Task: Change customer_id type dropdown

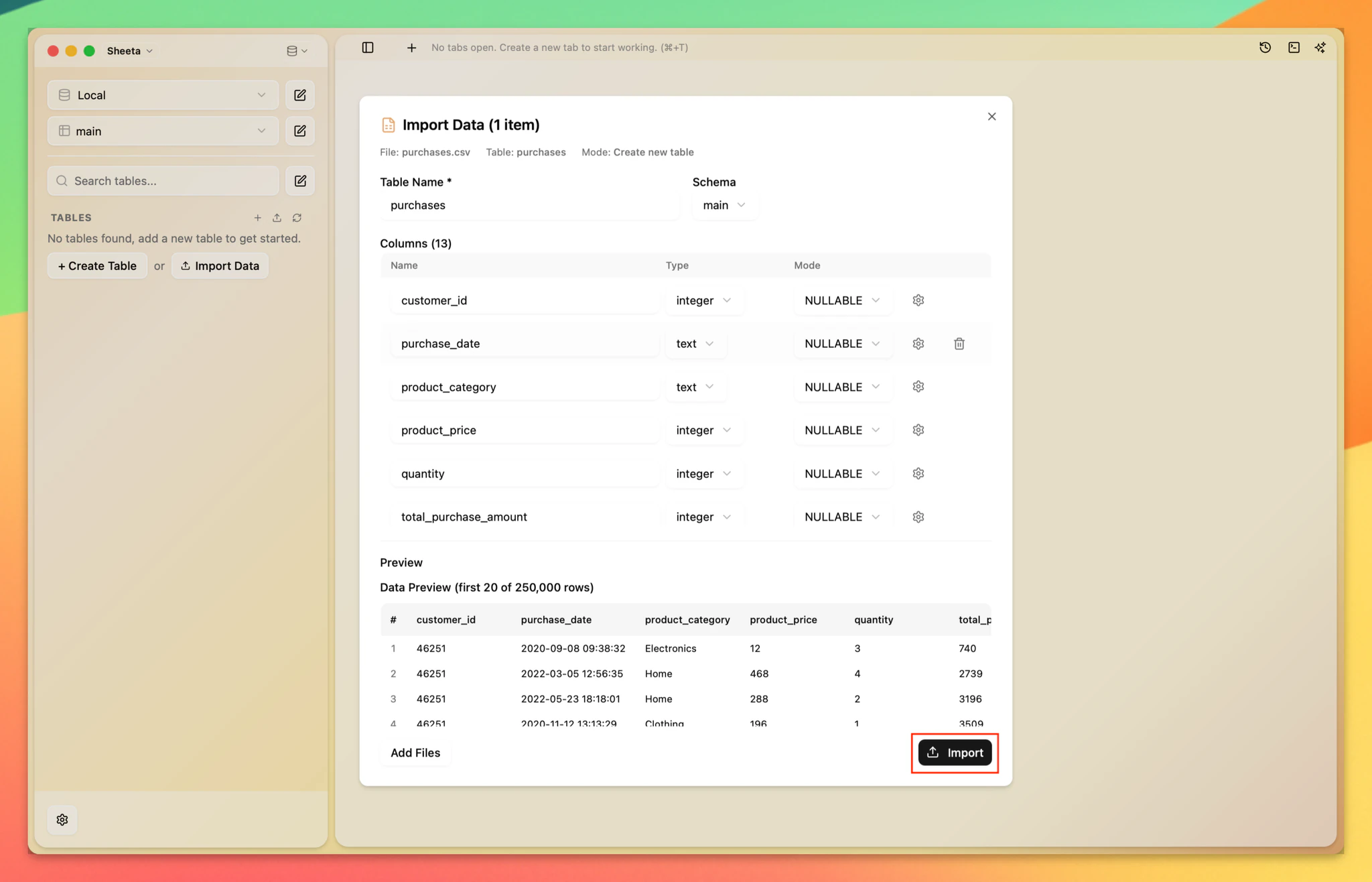Action: tap(703, 300)
